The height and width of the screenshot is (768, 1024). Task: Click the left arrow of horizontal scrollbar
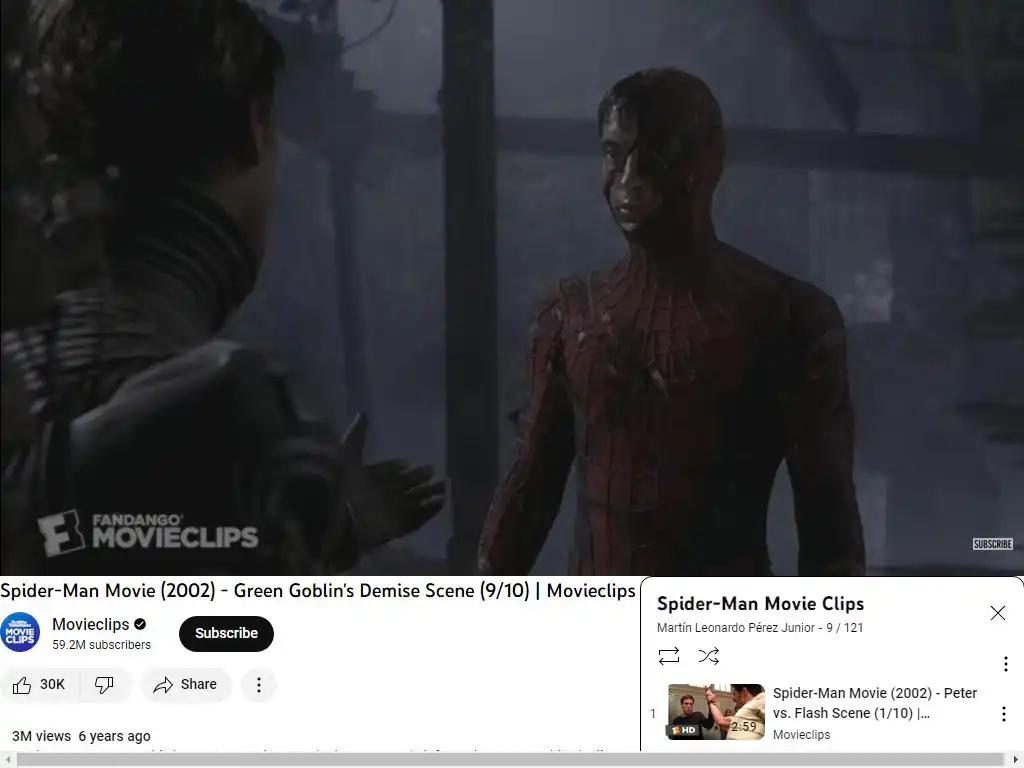click(7, 760)
